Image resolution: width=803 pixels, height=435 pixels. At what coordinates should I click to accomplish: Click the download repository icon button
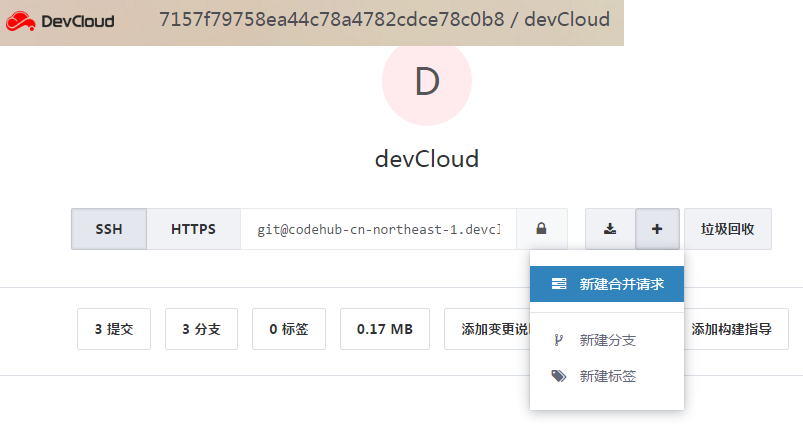pos(610,229)
